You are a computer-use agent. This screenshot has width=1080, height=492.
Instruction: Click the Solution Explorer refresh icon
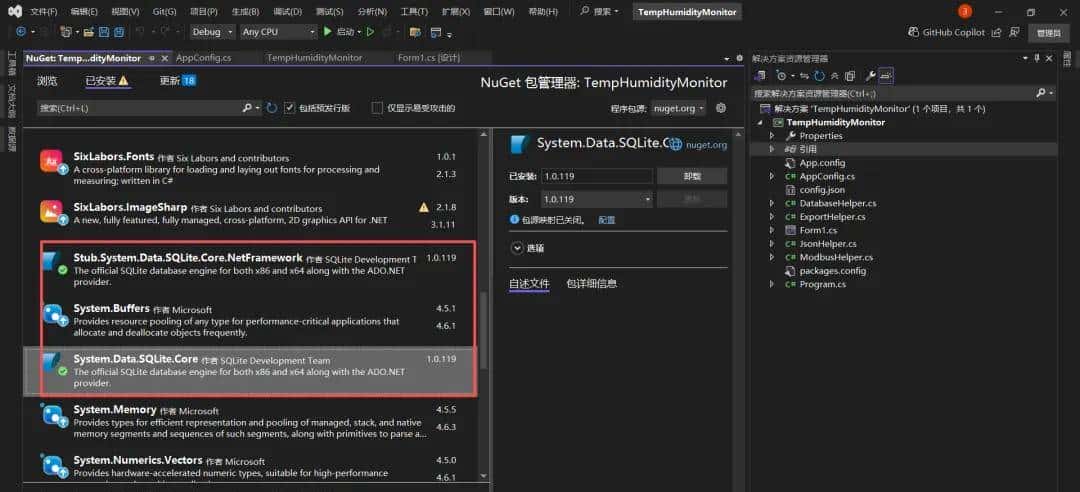coord(819,76)
